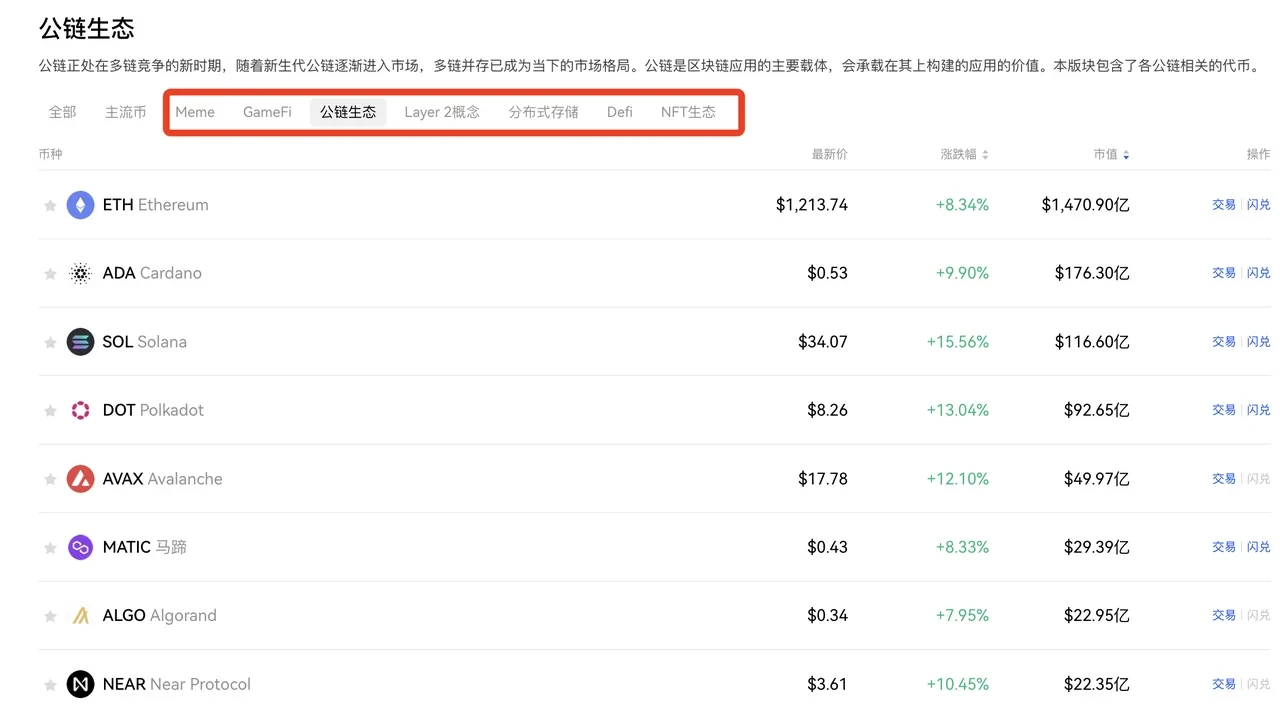Open 交易 for DOT Polkadot
Viewport: 1280px width, 706px height.
coord(1224,410)
